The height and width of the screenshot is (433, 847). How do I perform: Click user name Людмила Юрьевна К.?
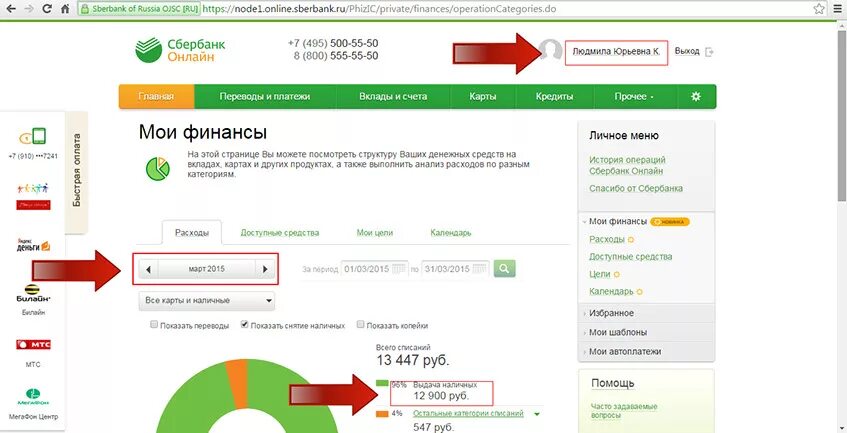(616, 53)
